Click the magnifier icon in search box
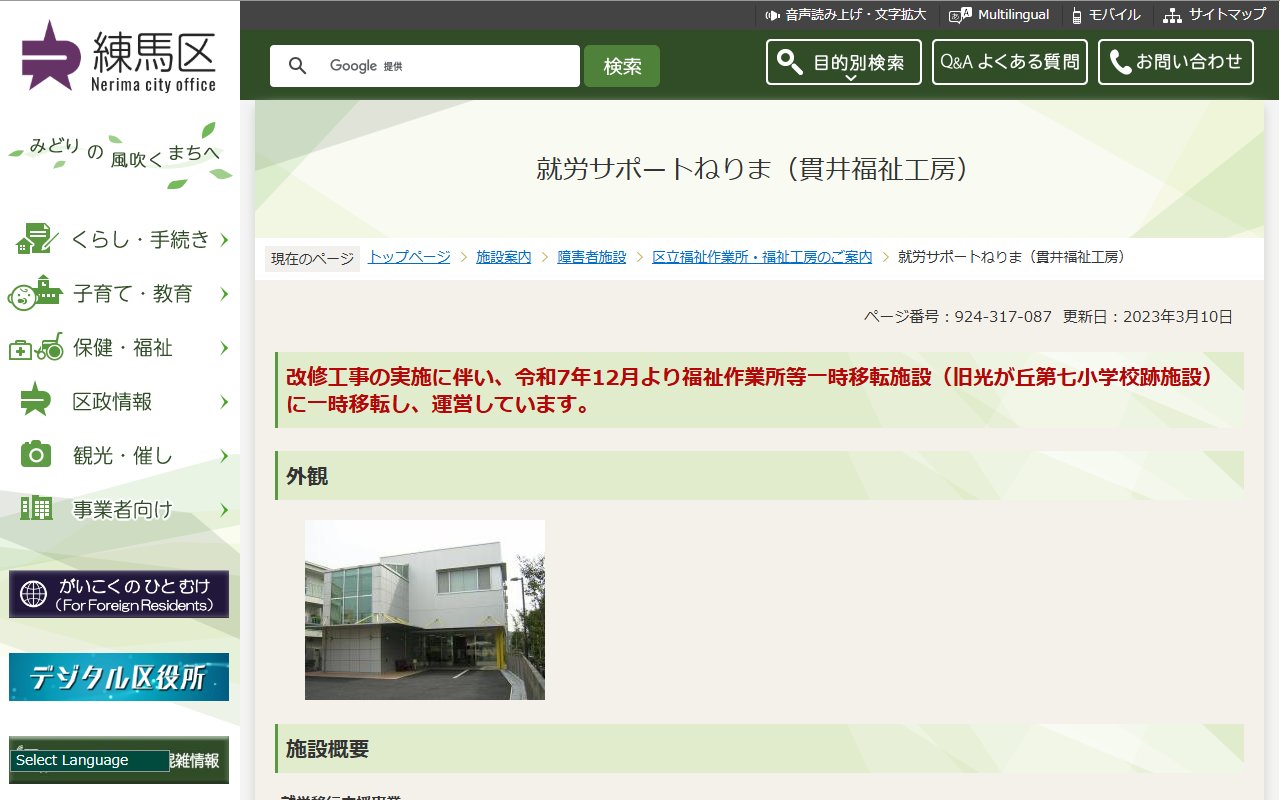 click(297, 66)
